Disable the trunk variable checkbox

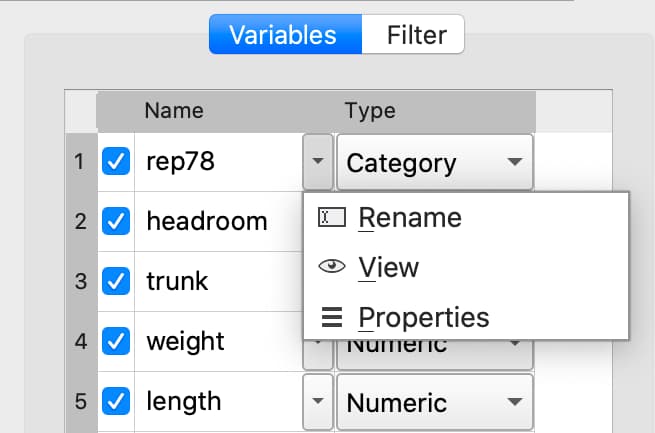[117, 282]
